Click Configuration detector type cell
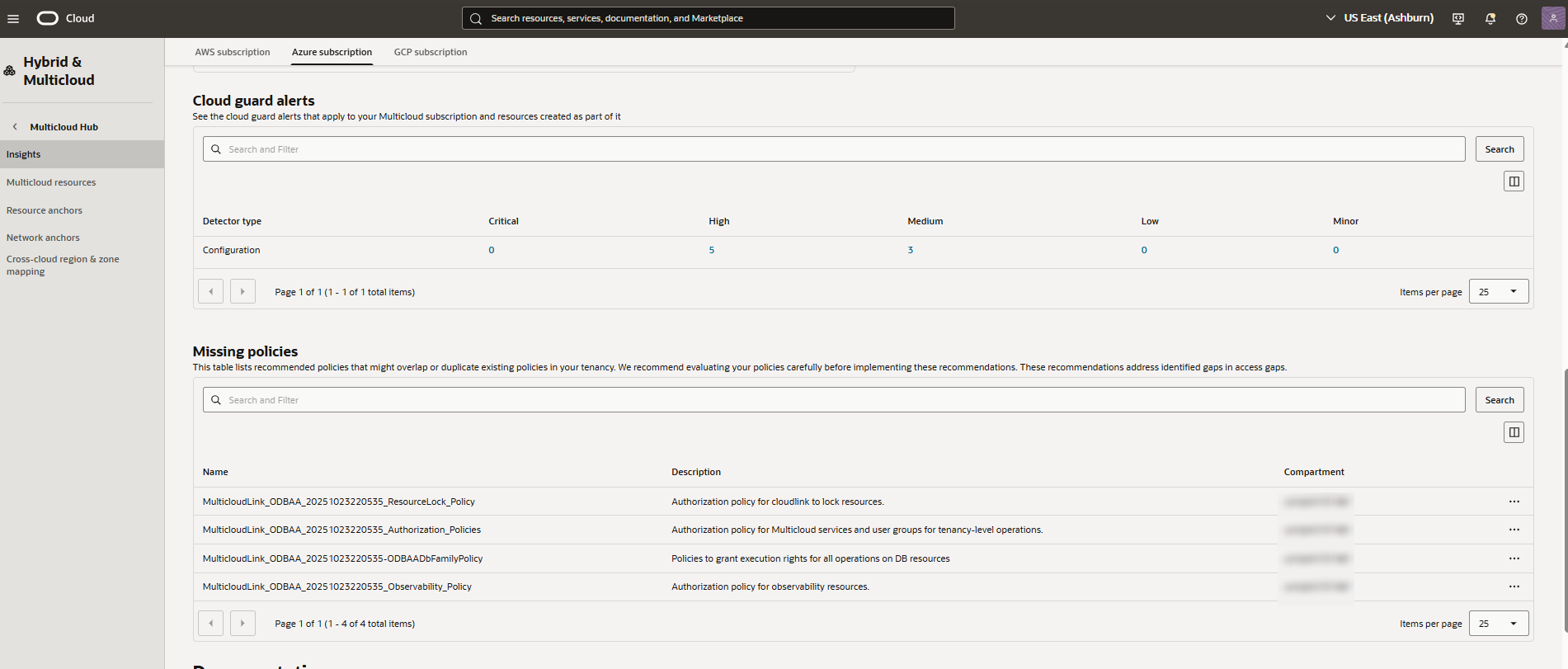The height and width of the screenshot is (669, 1568). point(232,250)
